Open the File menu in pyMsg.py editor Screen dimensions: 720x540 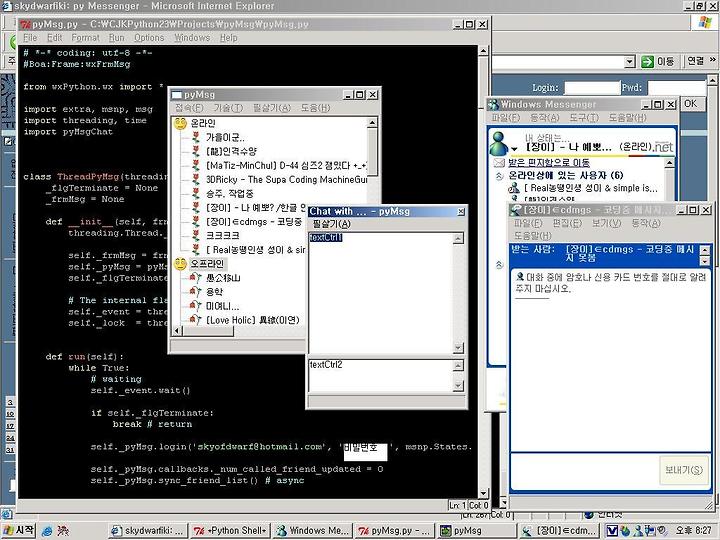click(x=30, y=38)
